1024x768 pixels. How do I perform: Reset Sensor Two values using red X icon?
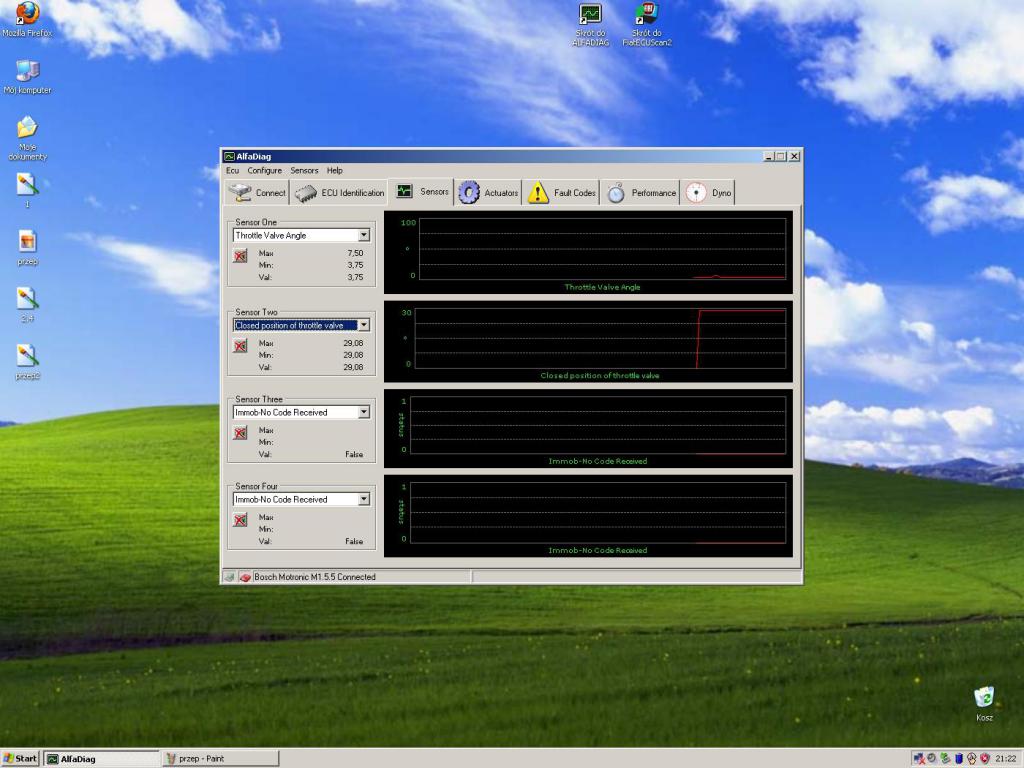[x=240, y=345]
